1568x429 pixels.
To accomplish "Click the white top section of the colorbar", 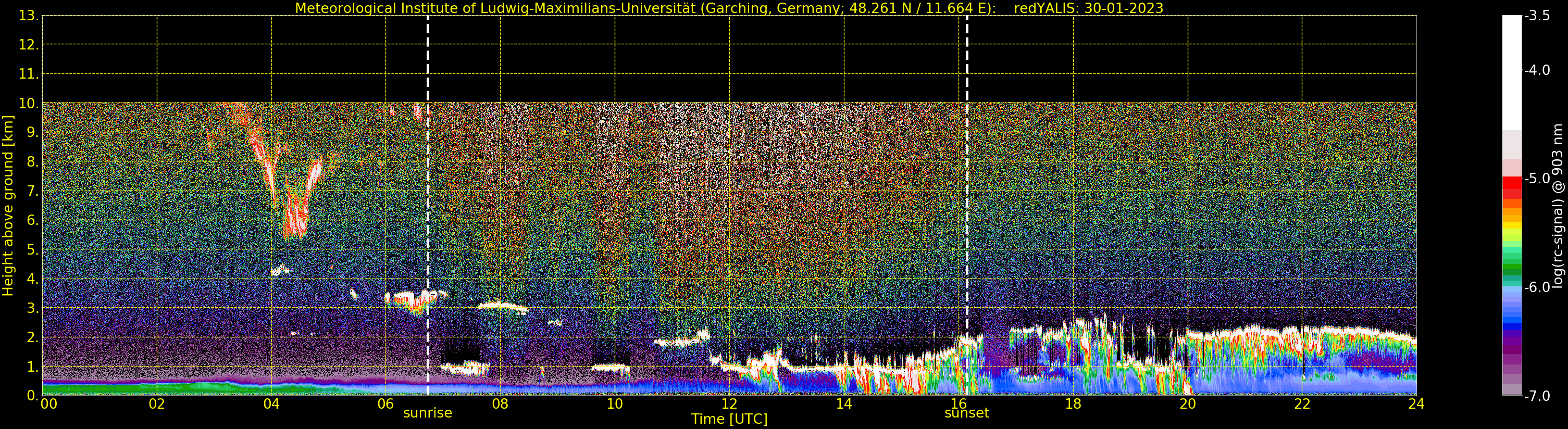I will pos(1512,73).
